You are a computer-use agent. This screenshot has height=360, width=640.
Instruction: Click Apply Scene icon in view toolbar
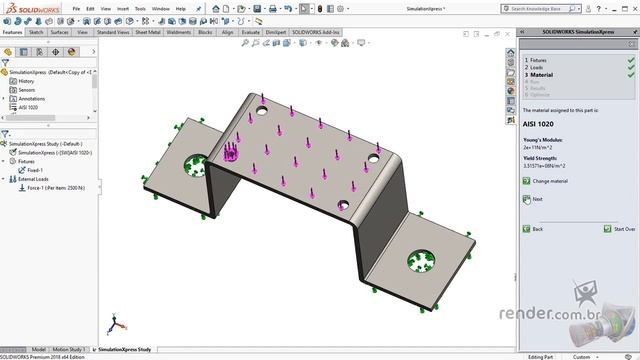click(345, 42)
